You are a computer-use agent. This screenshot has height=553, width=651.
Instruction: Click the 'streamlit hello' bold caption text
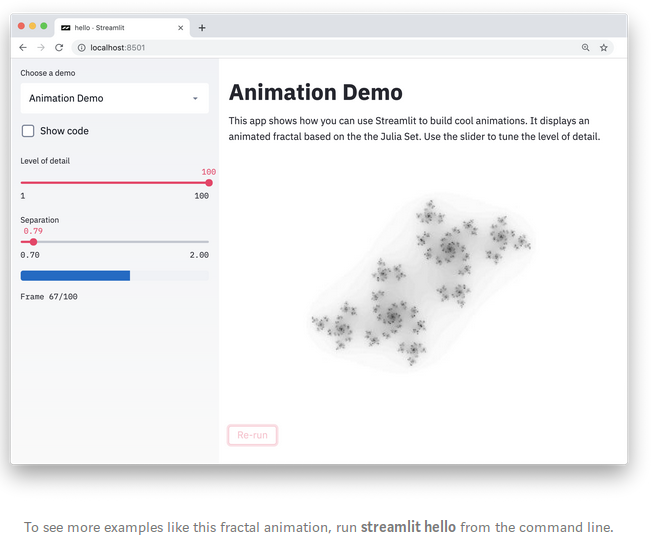pyautogui.click(x=408, y=527)
